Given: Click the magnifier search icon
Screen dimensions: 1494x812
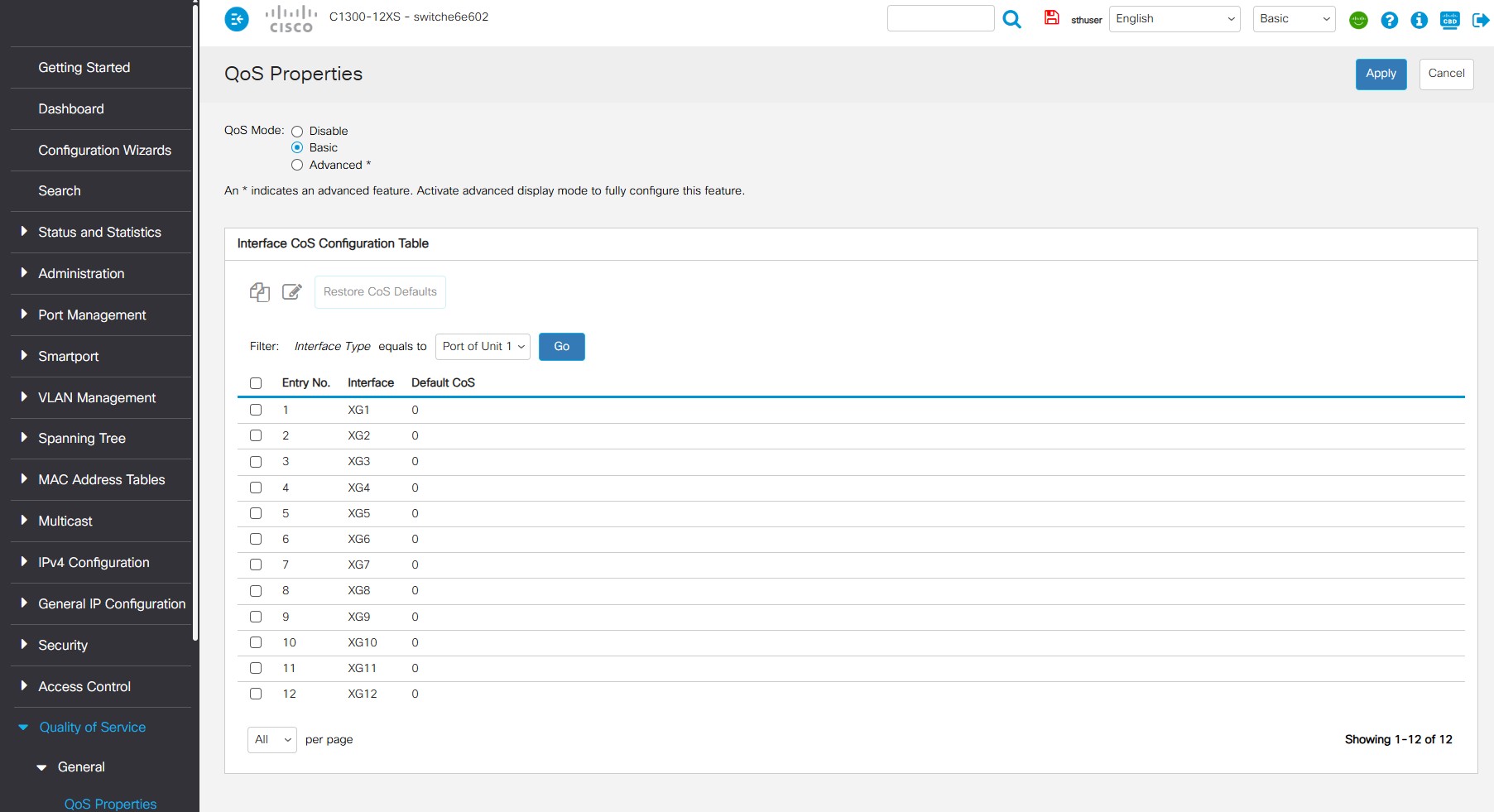Looking at the screenshot, I should [x=1011, y=19].
